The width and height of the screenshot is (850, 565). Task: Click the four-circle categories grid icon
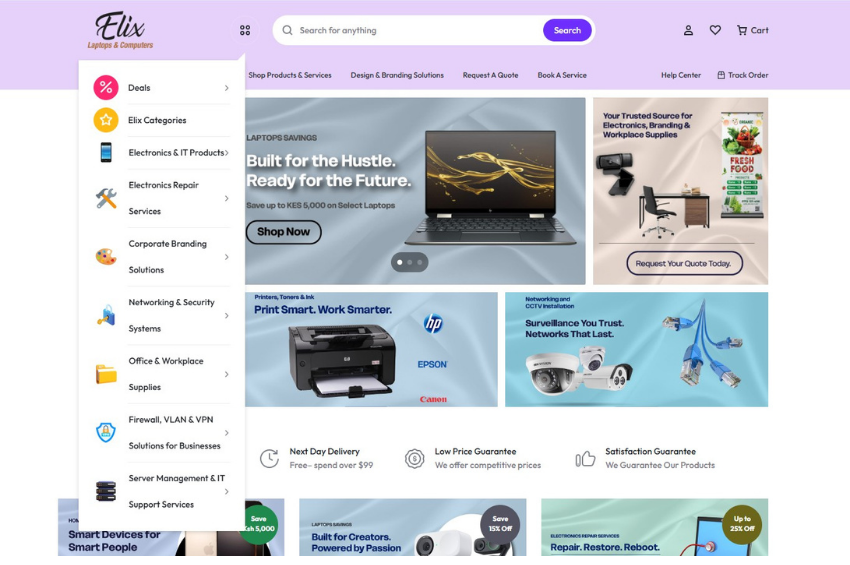245,30
